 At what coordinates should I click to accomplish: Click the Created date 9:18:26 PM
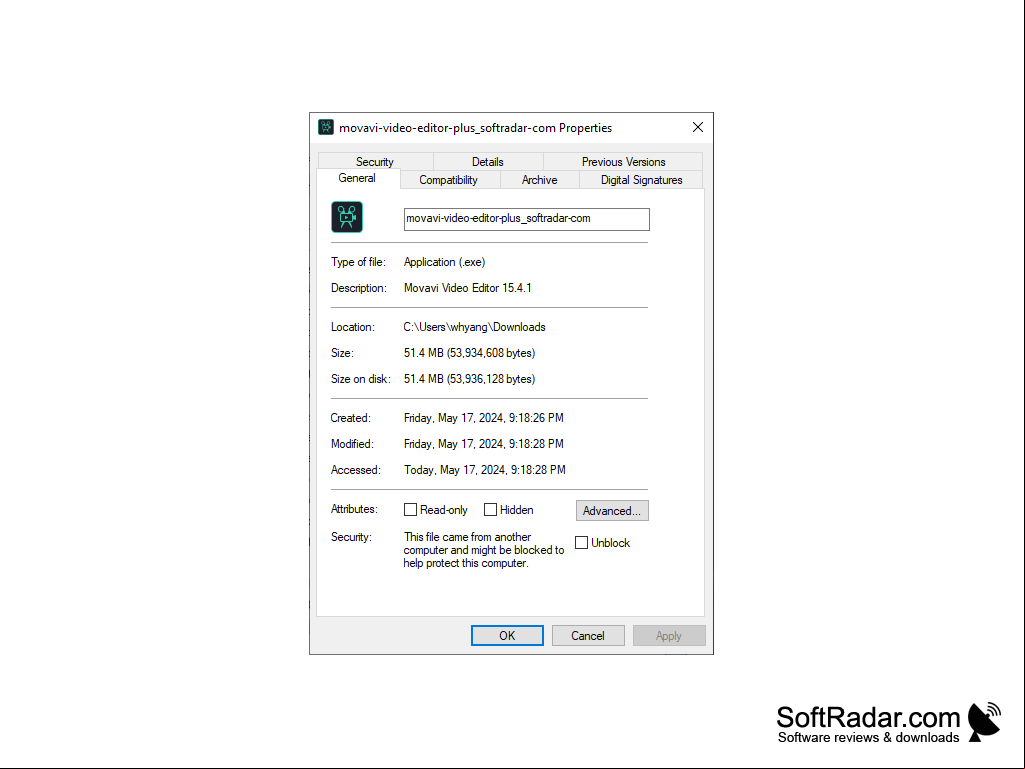[484, 418]
